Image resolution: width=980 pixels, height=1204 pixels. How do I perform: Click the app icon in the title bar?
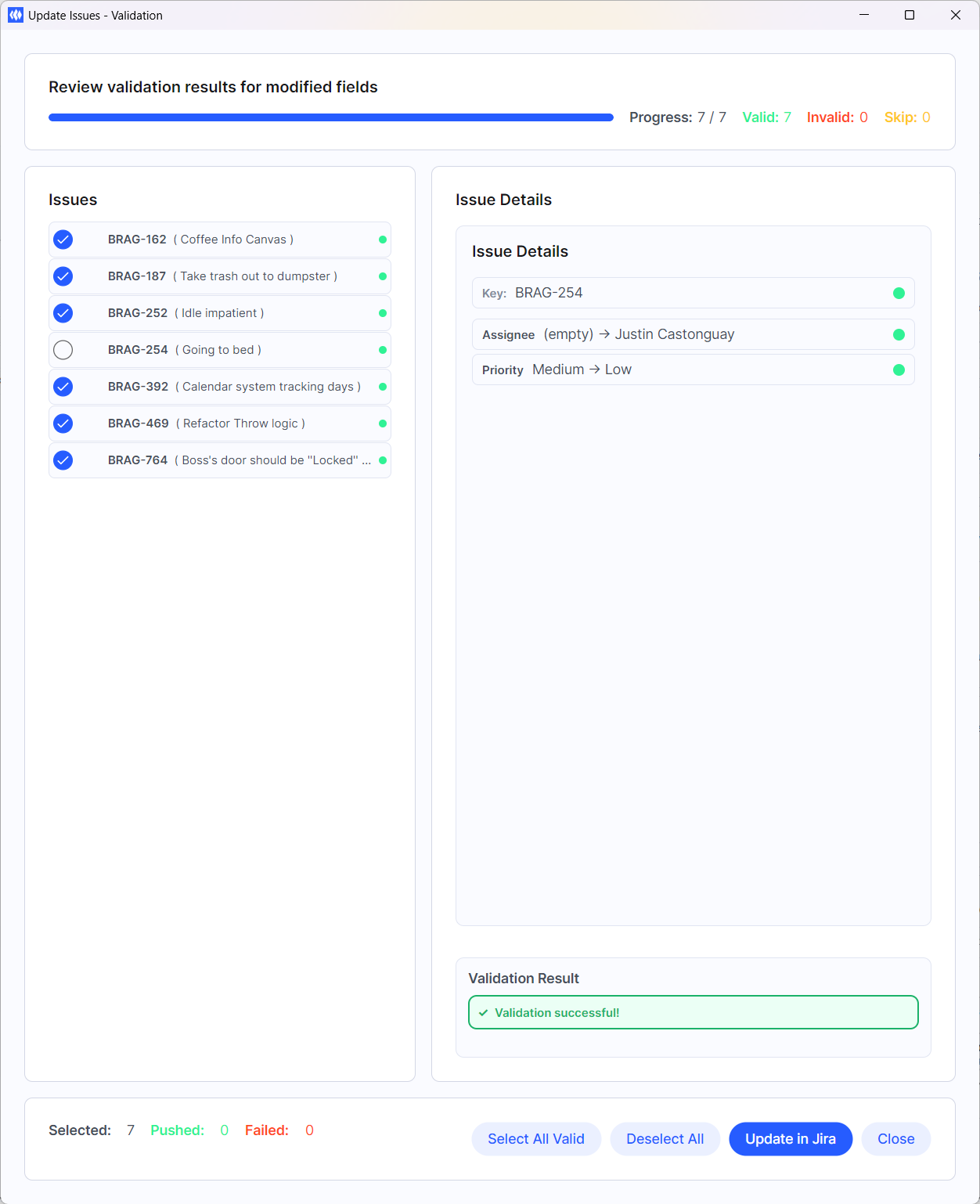click(x=15, y=15)
